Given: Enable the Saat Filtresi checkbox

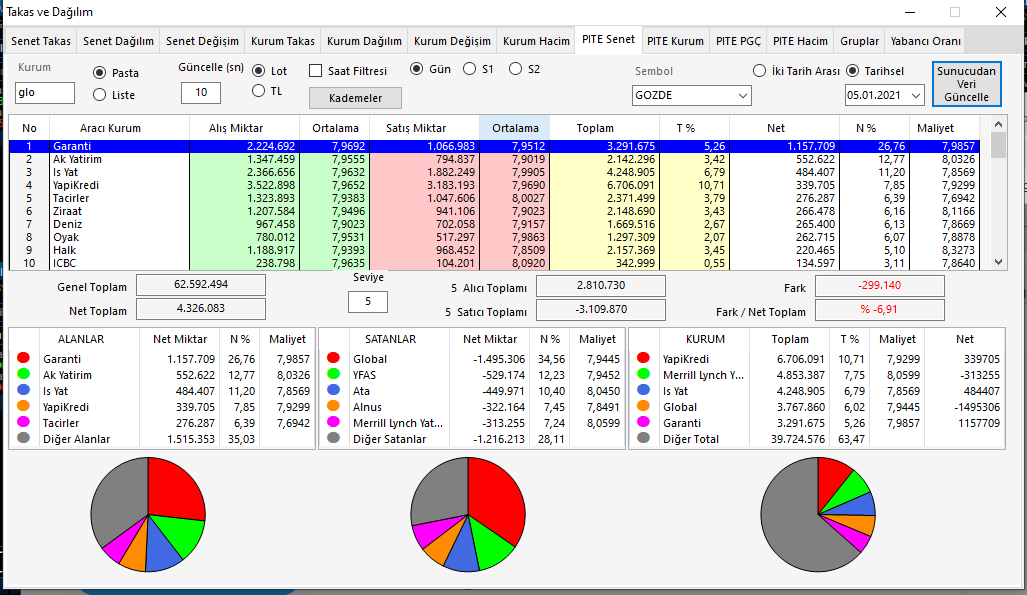Looking at the screenshot, I should tap(316, 71).
